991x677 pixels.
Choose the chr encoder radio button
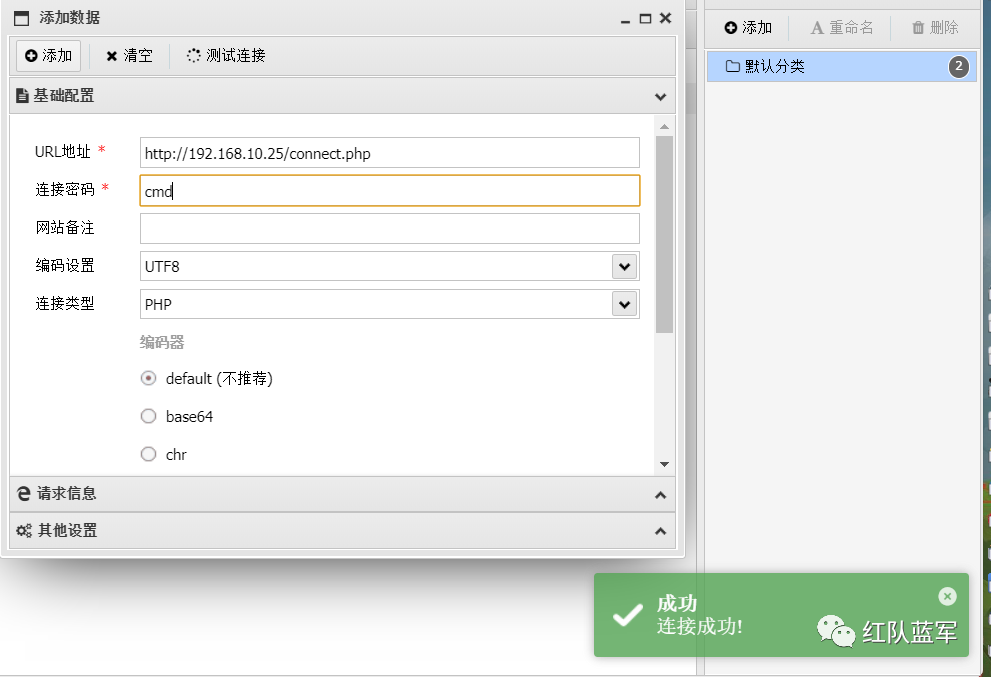(x=148, y=454)
